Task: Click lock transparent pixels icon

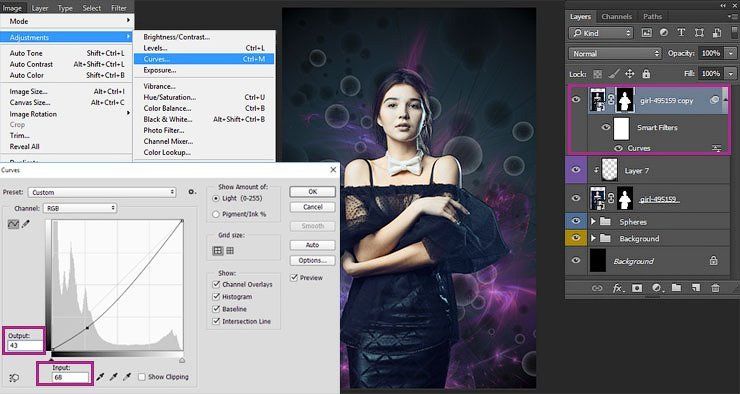Action: tap(597, 74)
